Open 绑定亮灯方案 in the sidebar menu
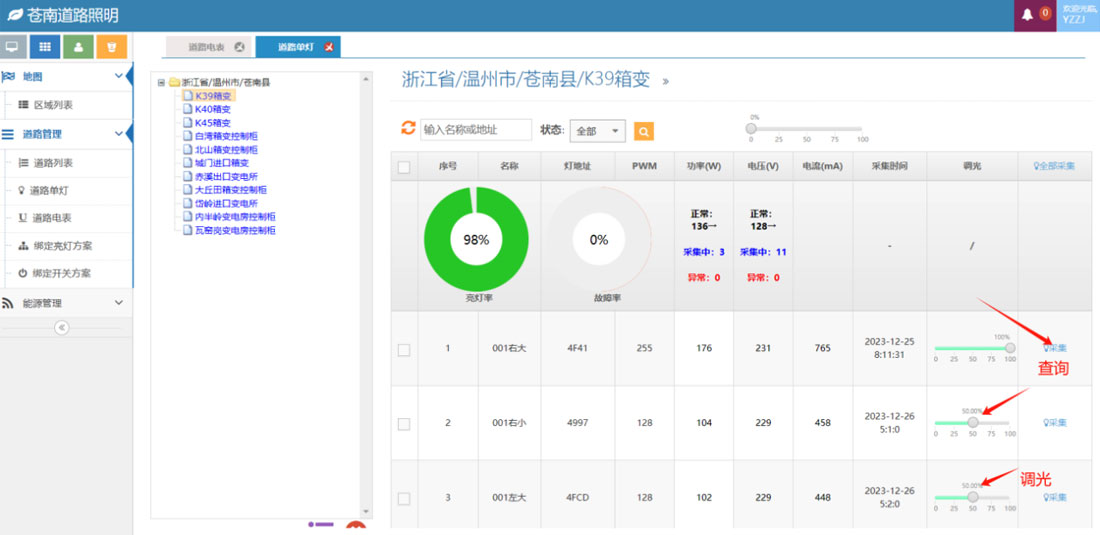The image size is (1100, 535). (x=62, y=246)
